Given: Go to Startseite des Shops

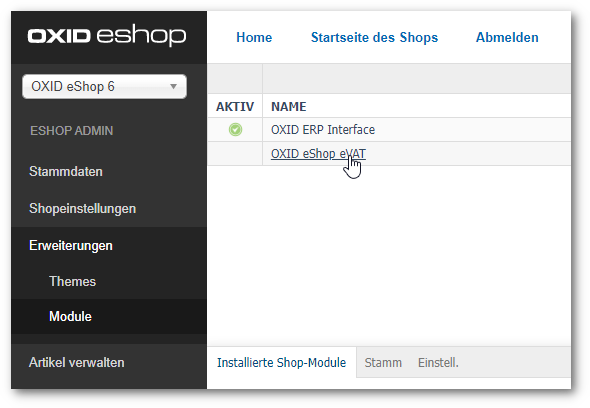Looking at the screenshot, I should tap(374, 37).
